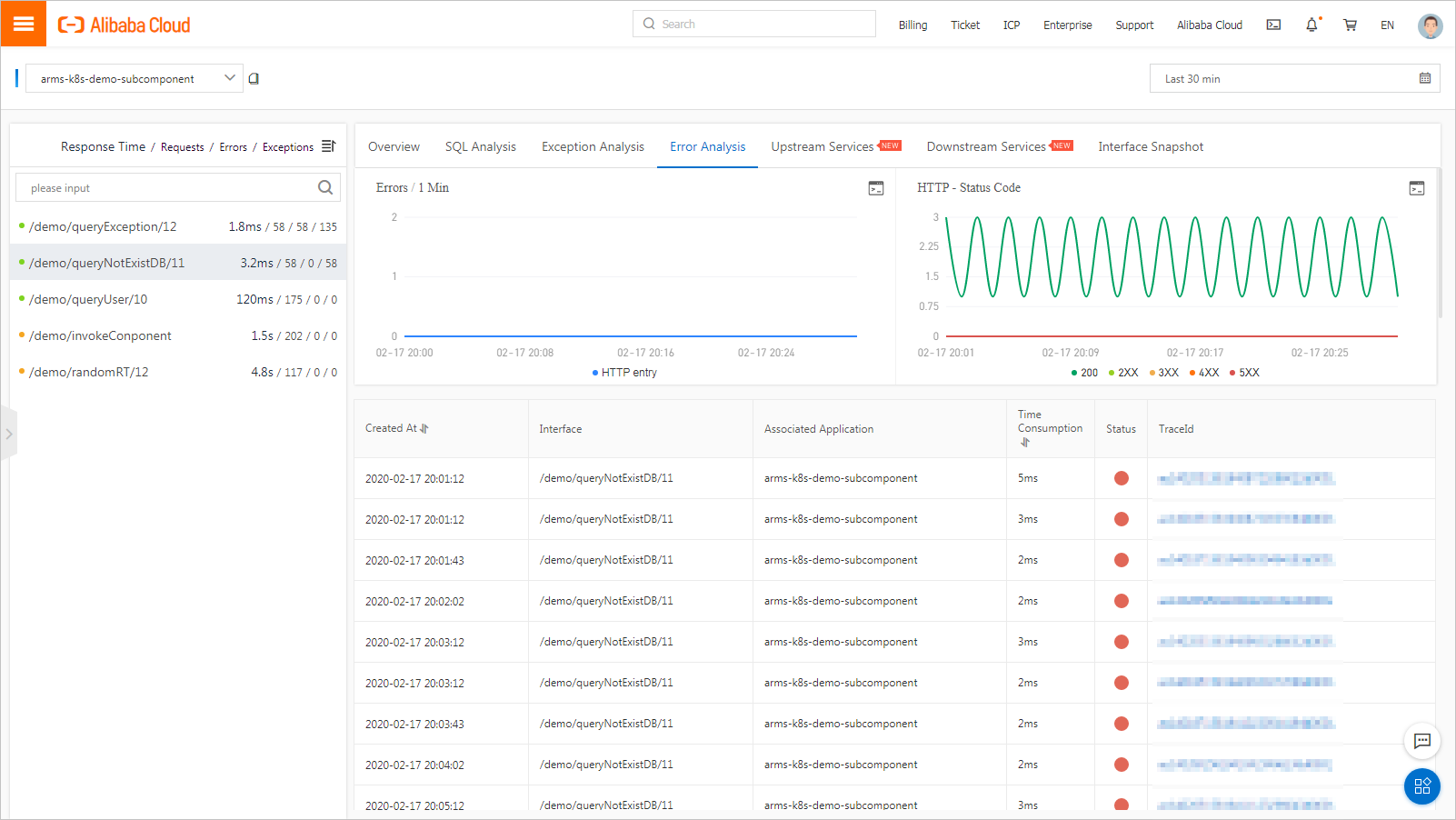Open the blue quick-tools grid button

[x=1422, y=786]
